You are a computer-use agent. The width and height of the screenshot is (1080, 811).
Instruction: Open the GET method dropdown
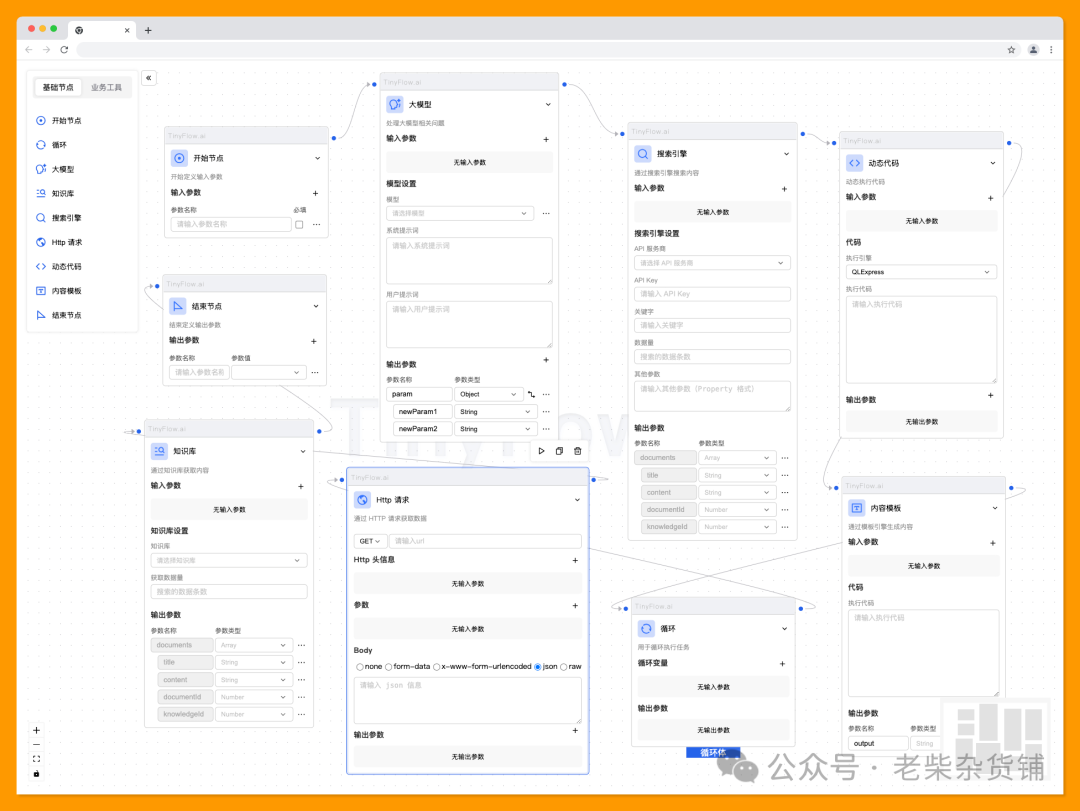click(370, 542)
